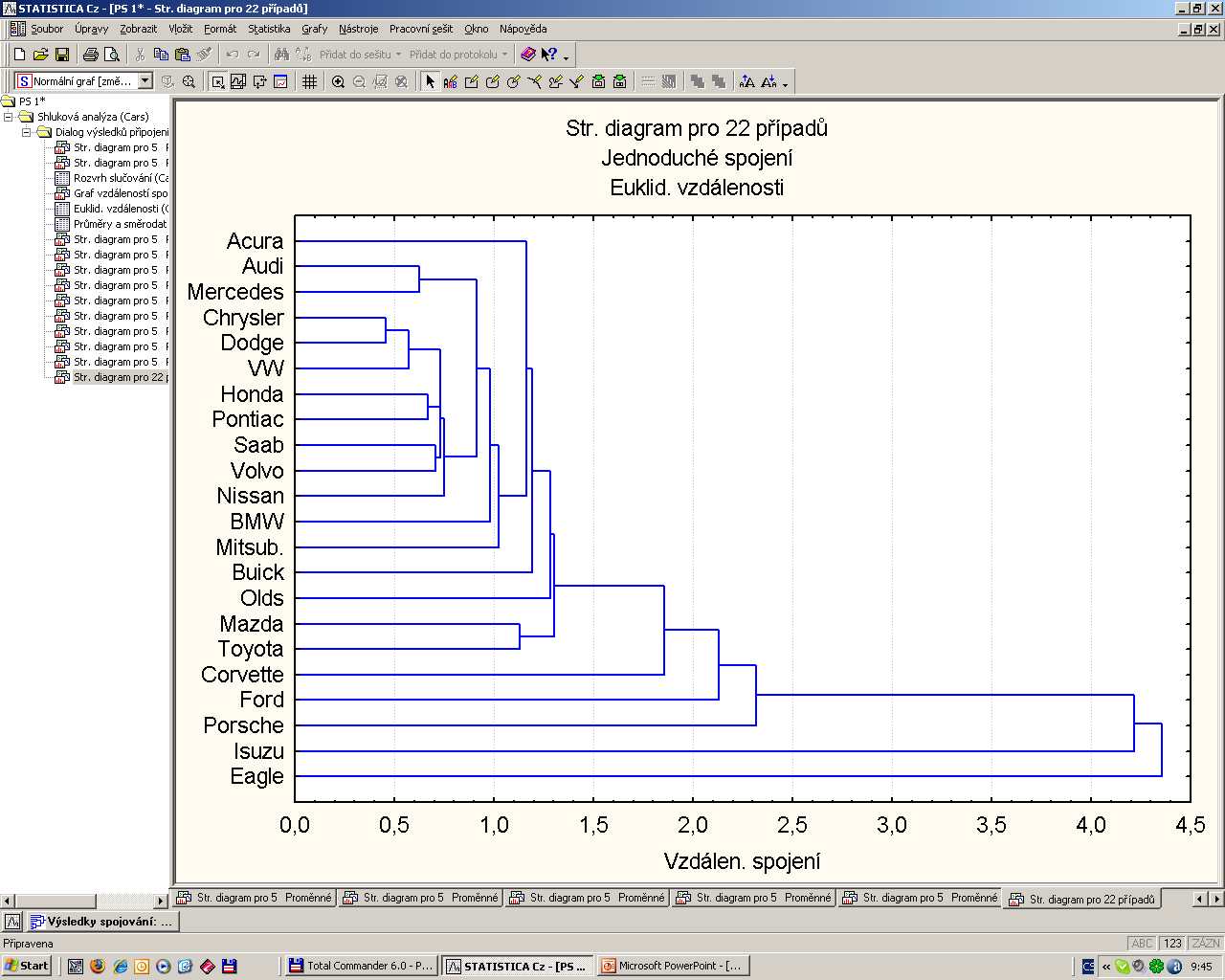Image resolution: width=1225 pixels, height=980 pixels.
Task: Select 'Euklid. vzdálenosti' tree item
Action: tap(111, 209)
